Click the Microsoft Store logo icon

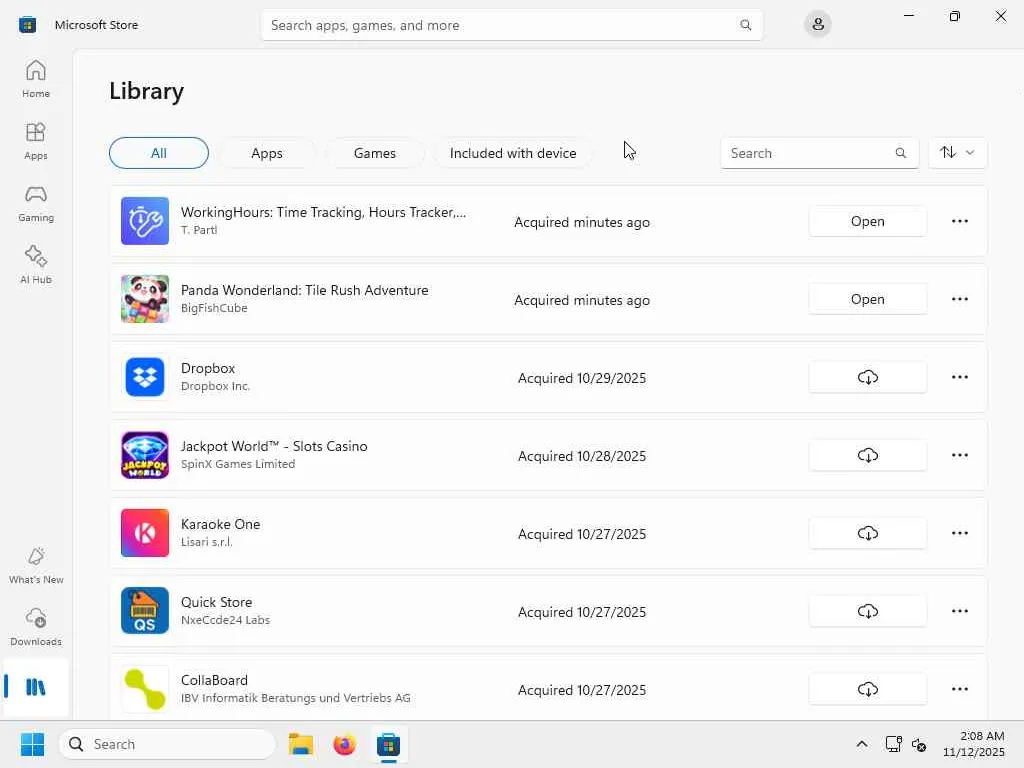[x=27, y=25]
